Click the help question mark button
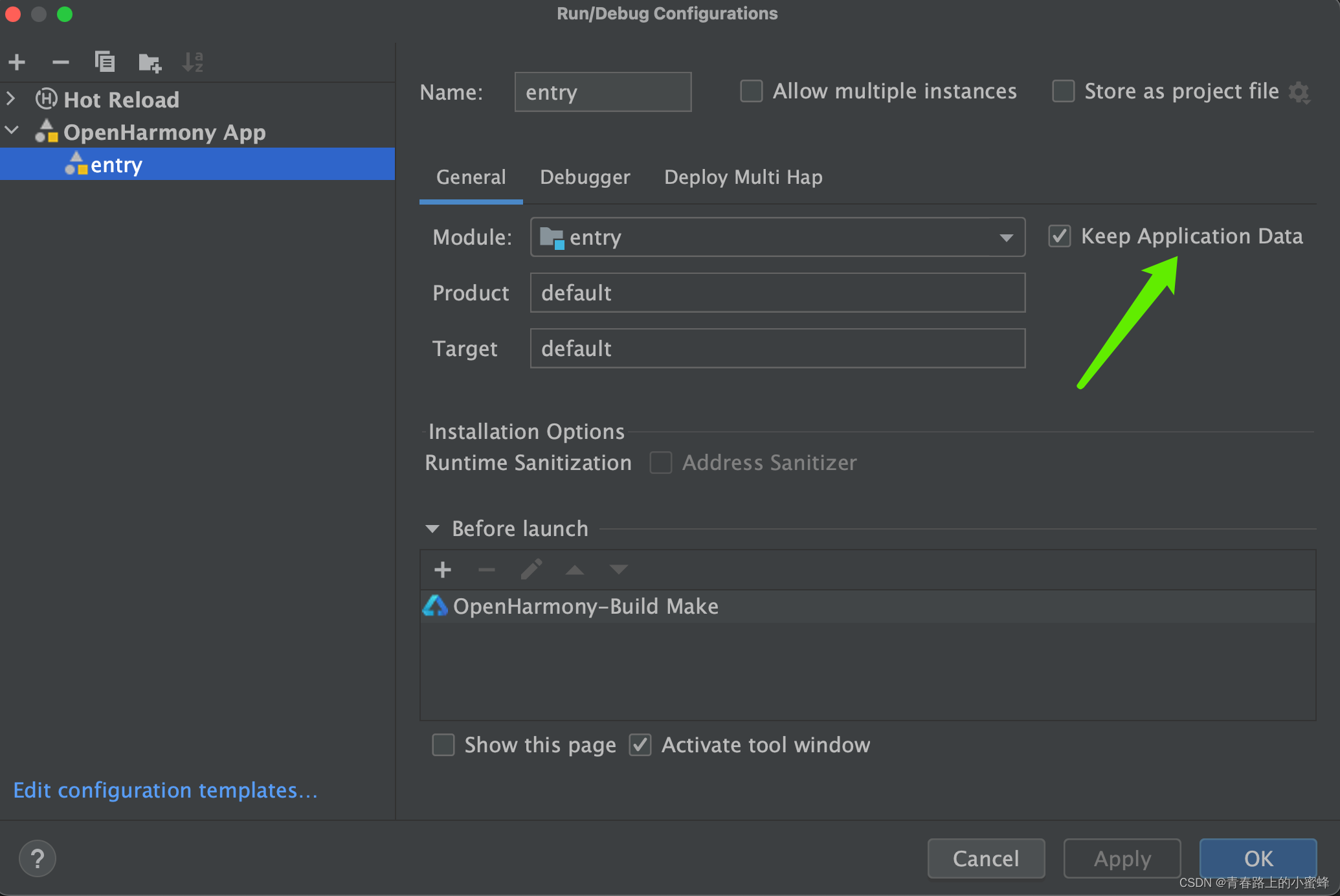The image size is (1340, 896). pyautogui.click(x=38, y=858)
